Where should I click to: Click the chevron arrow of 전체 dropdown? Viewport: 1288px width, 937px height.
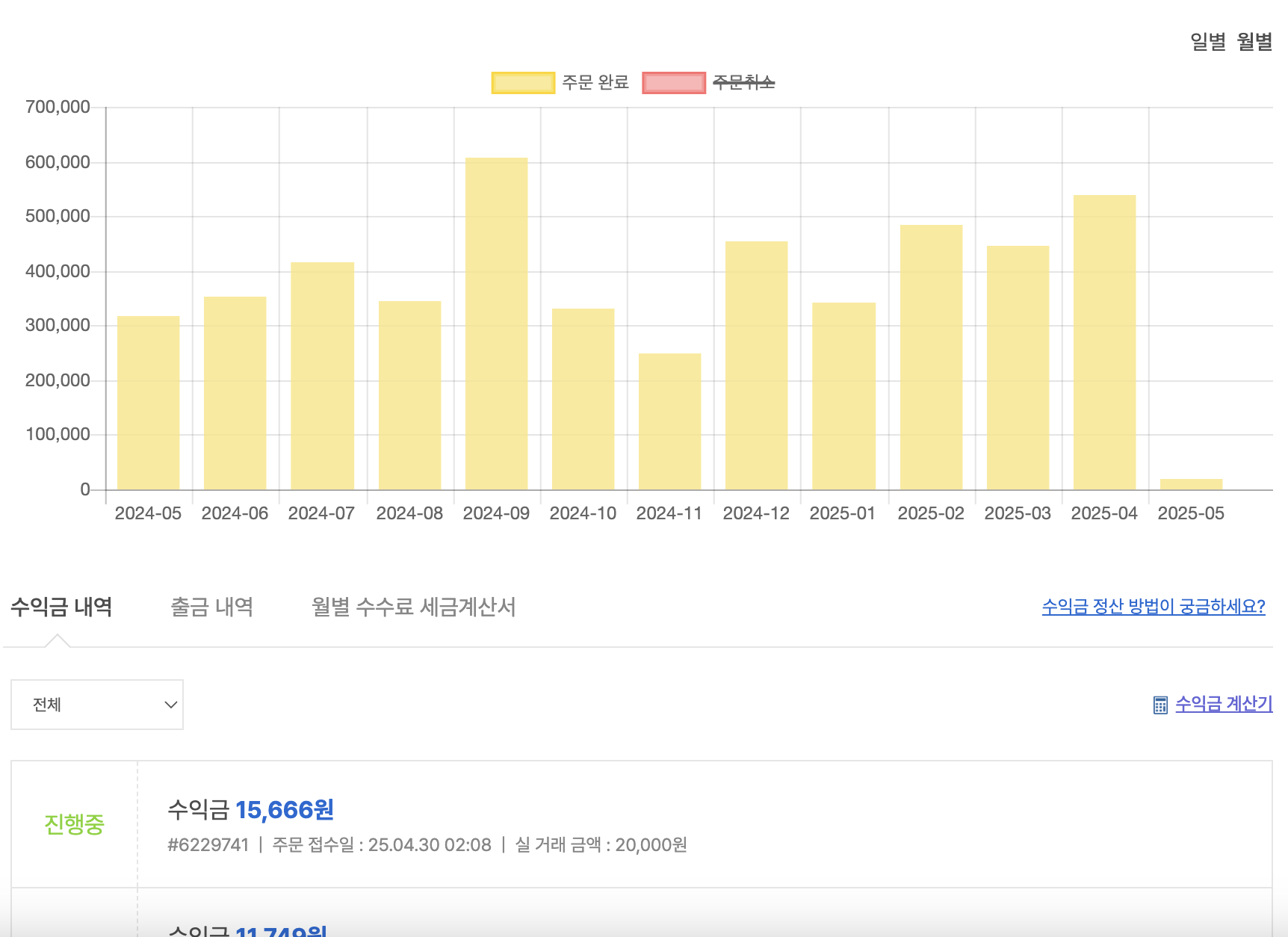170,705
